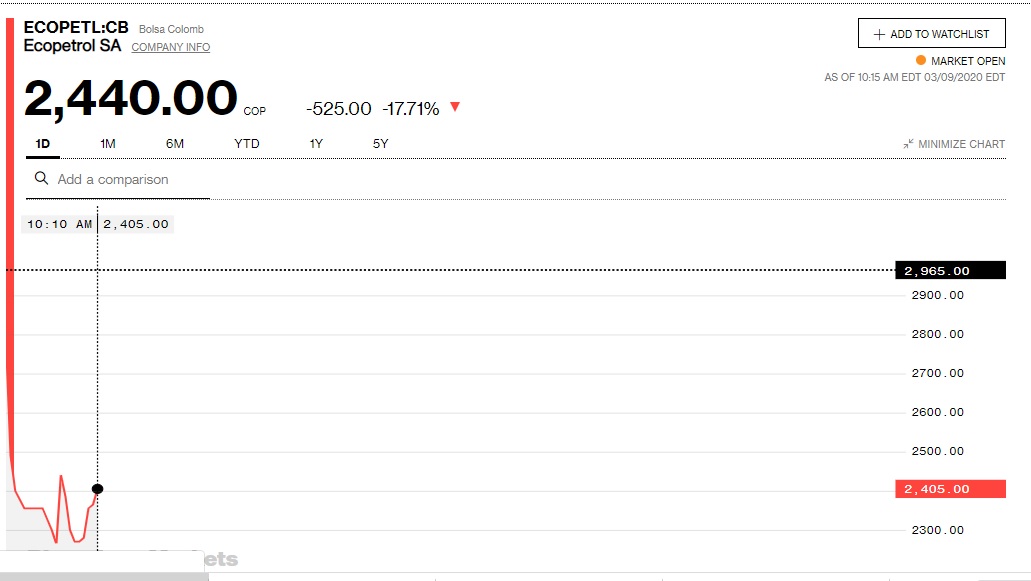
Task: Click the red 2,405.00 price label
Action: [x=950, y=489]
